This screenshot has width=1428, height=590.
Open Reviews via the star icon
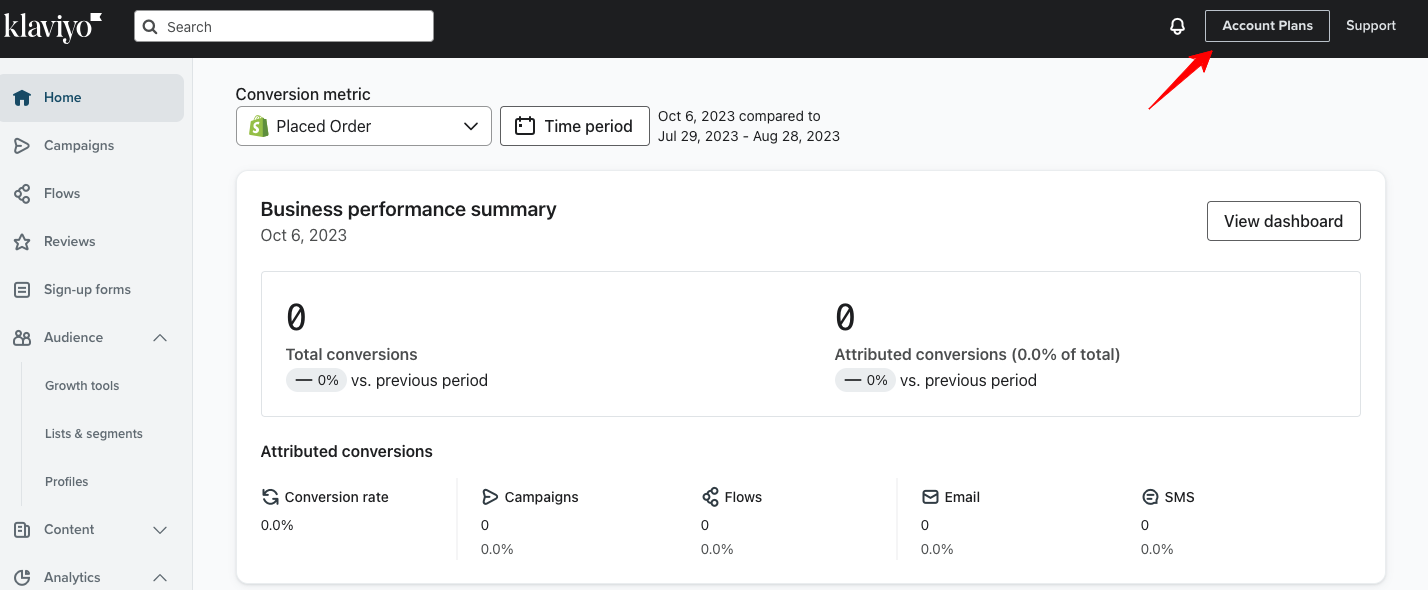click(20, 241)
